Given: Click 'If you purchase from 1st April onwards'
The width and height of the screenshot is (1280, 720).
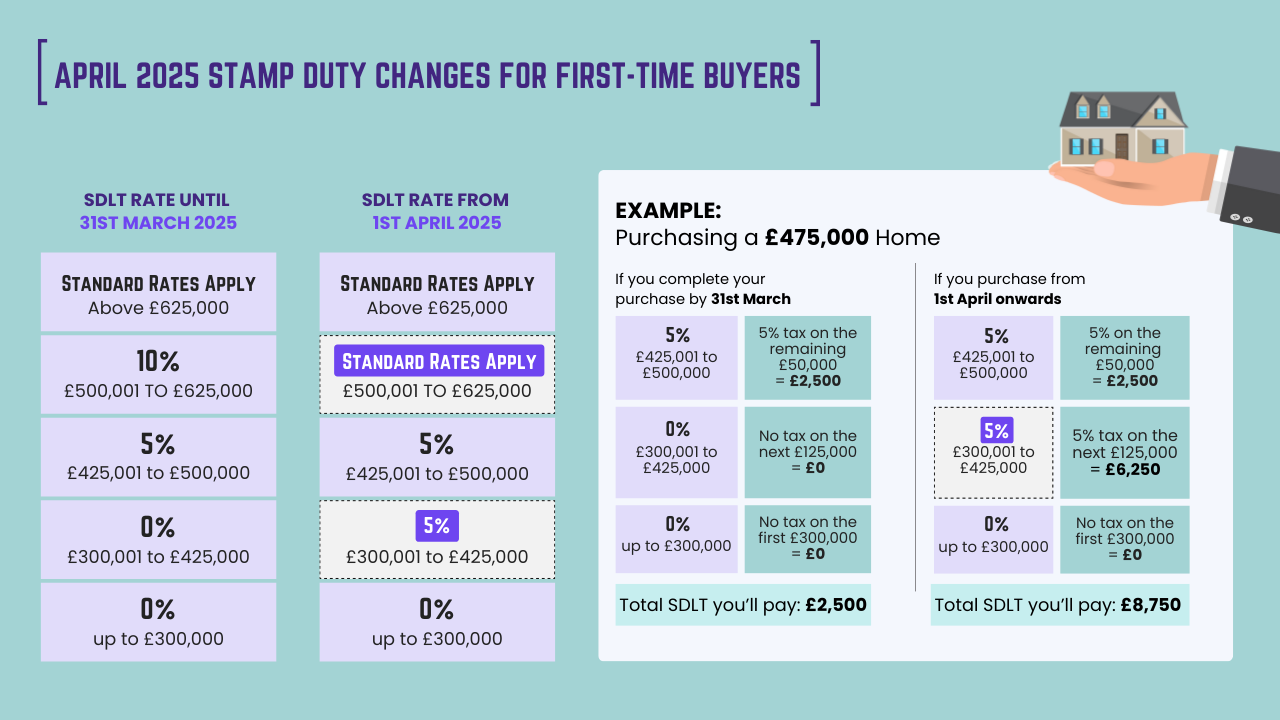Looking at the screenshot, I should pos(1009,289).
